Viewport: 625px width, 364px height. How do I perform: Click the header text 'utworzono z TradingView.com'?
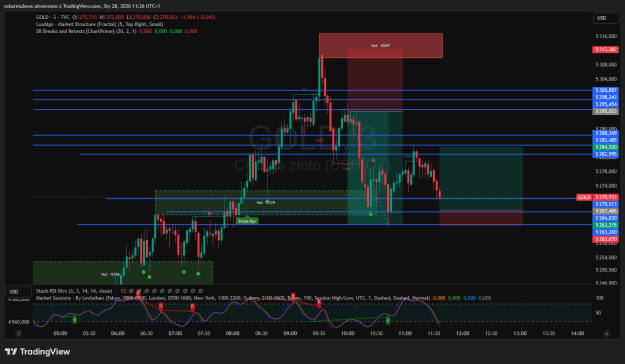coord(67,6)
